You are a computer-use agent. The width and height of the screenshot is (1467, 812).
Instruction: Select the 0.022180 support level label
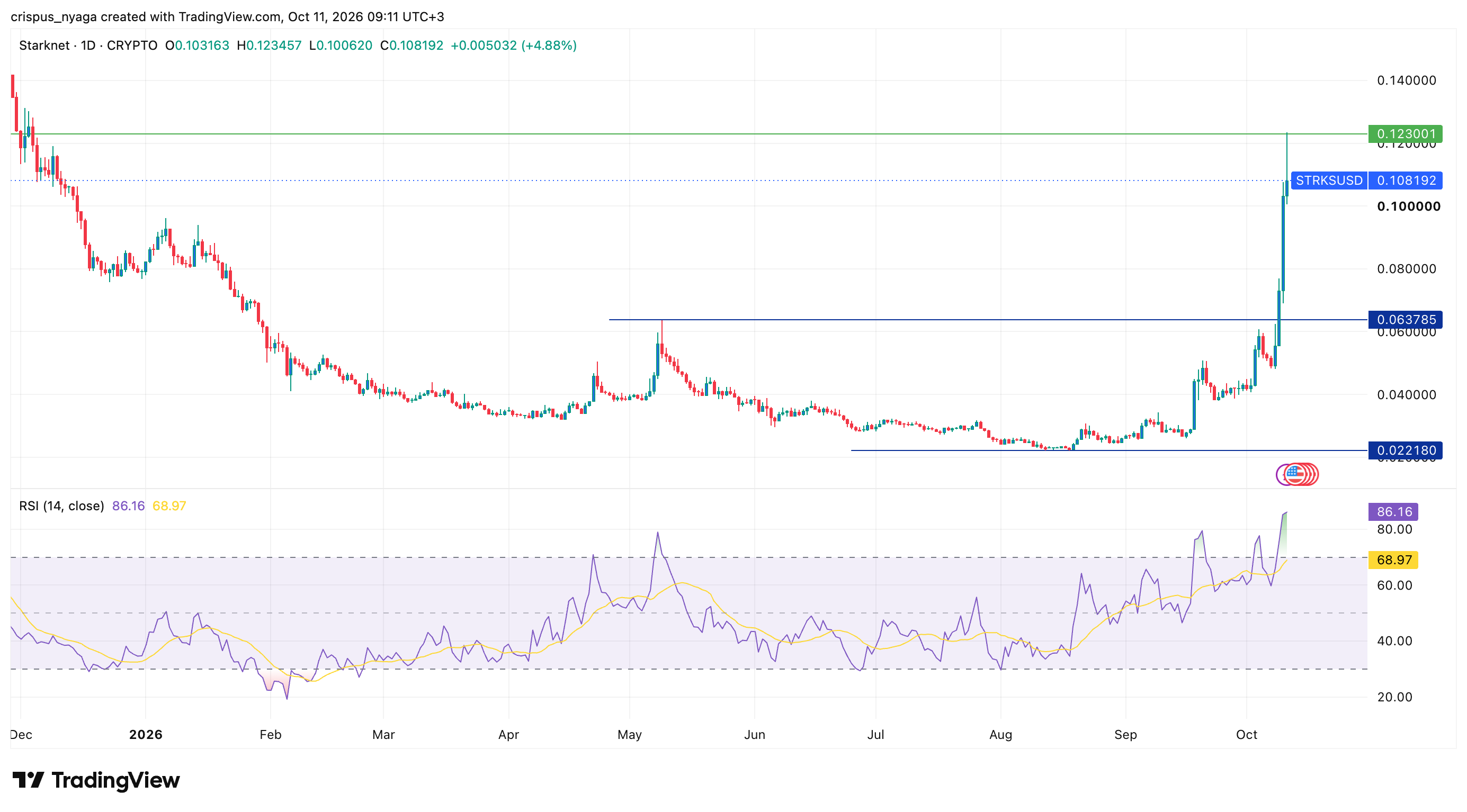pyautogui.click(x=1406, y=450)
